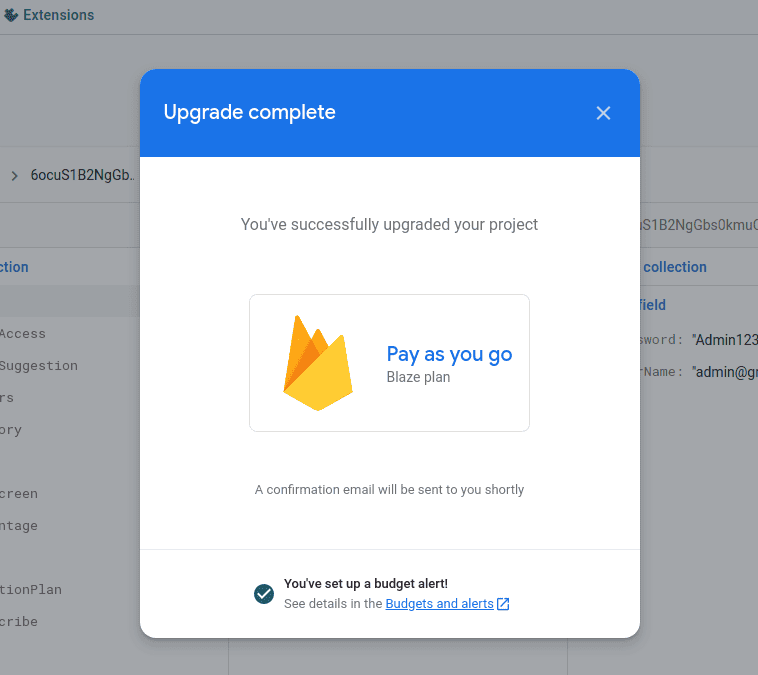The height and width of the screenshot is (675, 758).
Task: Click the Extensions puzzle icon
Action: pyautogui.click(x=11, y=15)
